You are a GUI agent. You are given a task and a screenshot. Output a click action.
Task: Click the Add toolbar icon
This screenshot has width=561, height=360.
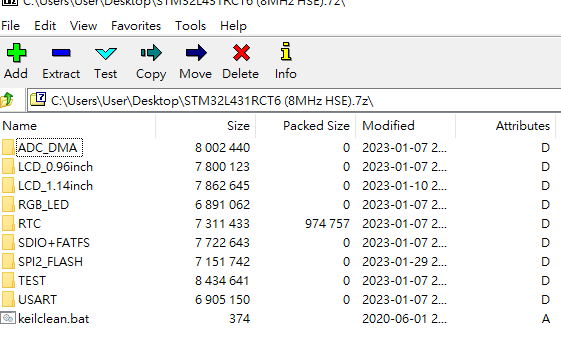(16, 53)
